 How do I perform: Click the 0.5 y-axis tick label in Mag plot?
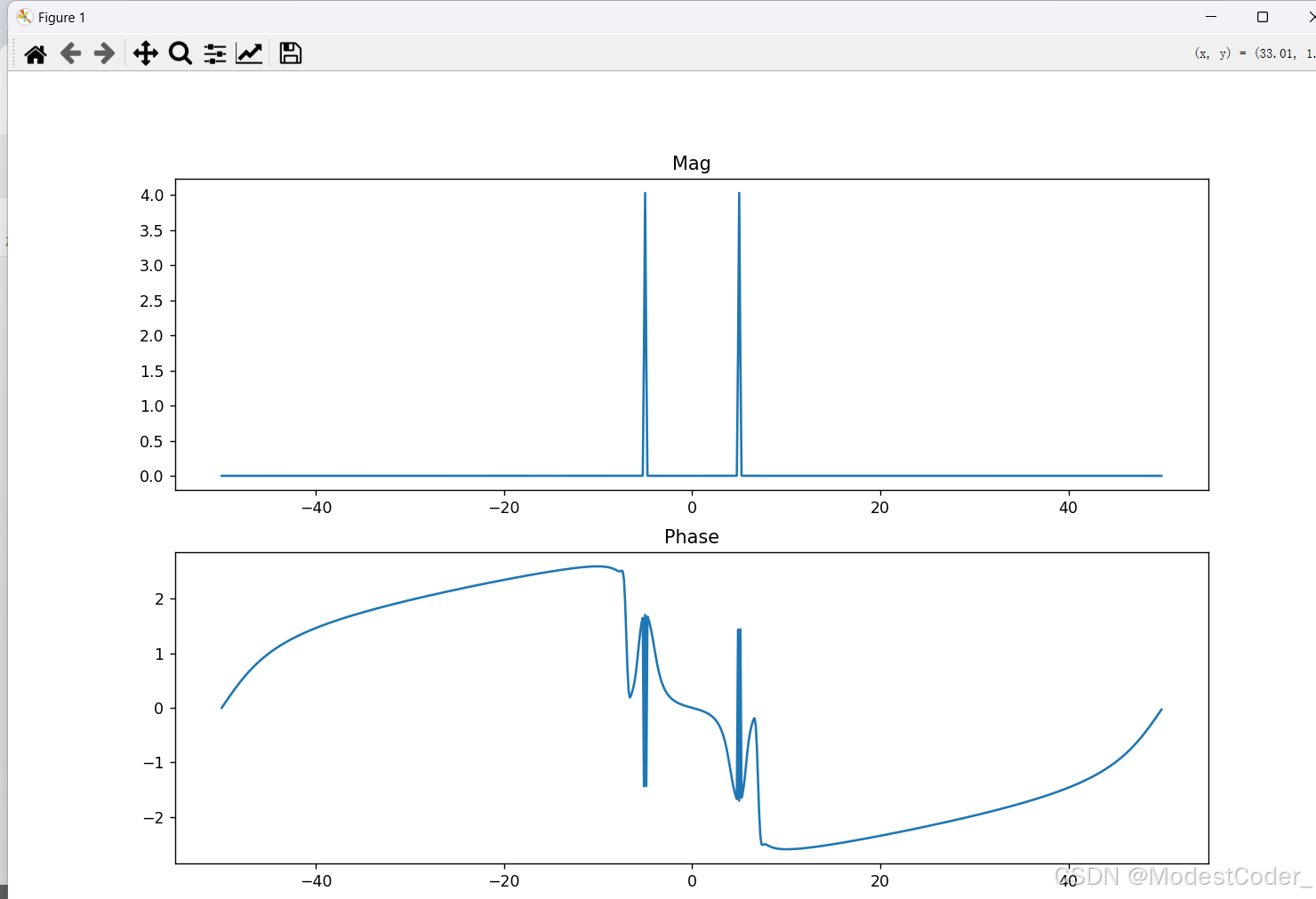(x=152, y=441)
